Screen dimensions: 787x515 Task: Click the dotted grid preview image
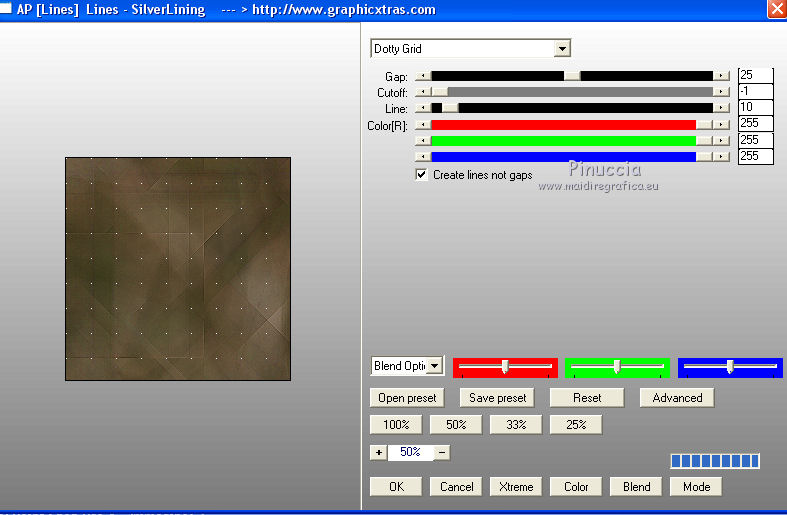click(178, 269)
